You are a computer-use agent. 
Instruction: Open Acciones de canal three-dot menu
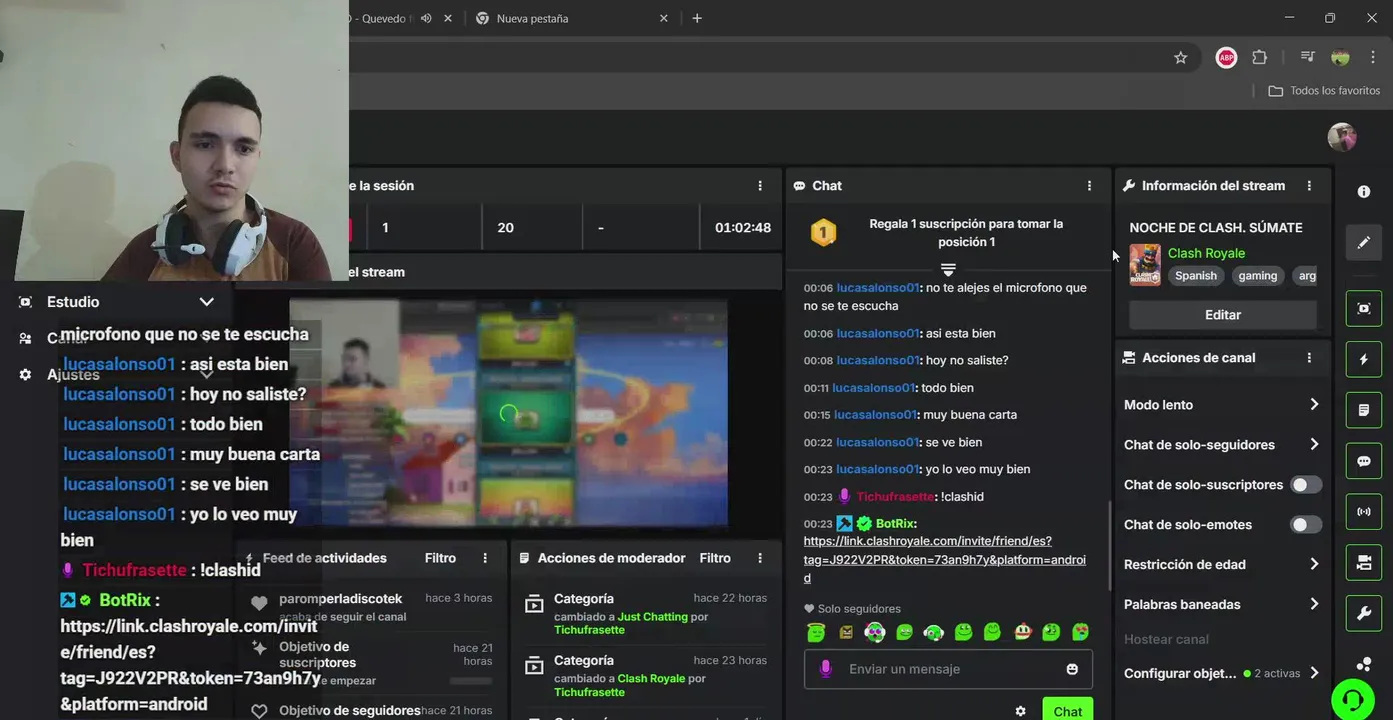tap(1309, 358)
